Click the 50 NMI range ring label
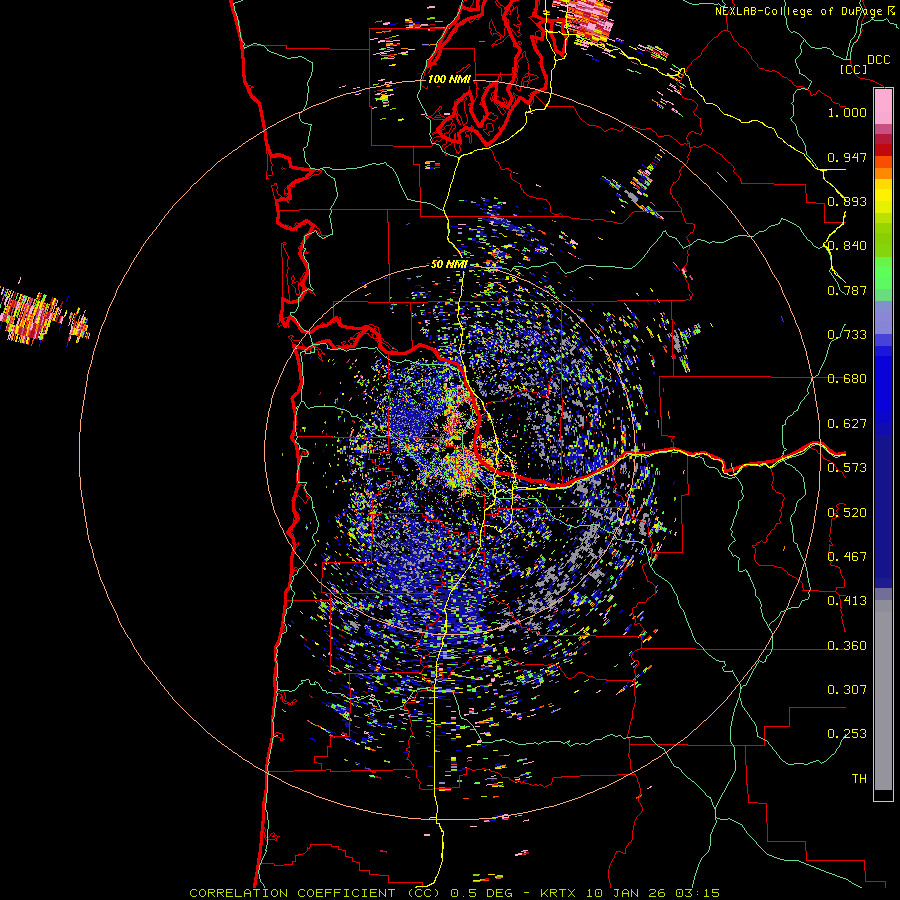This screenshot has width=900, height=900. pyautogui.click(x=449, y=265)
